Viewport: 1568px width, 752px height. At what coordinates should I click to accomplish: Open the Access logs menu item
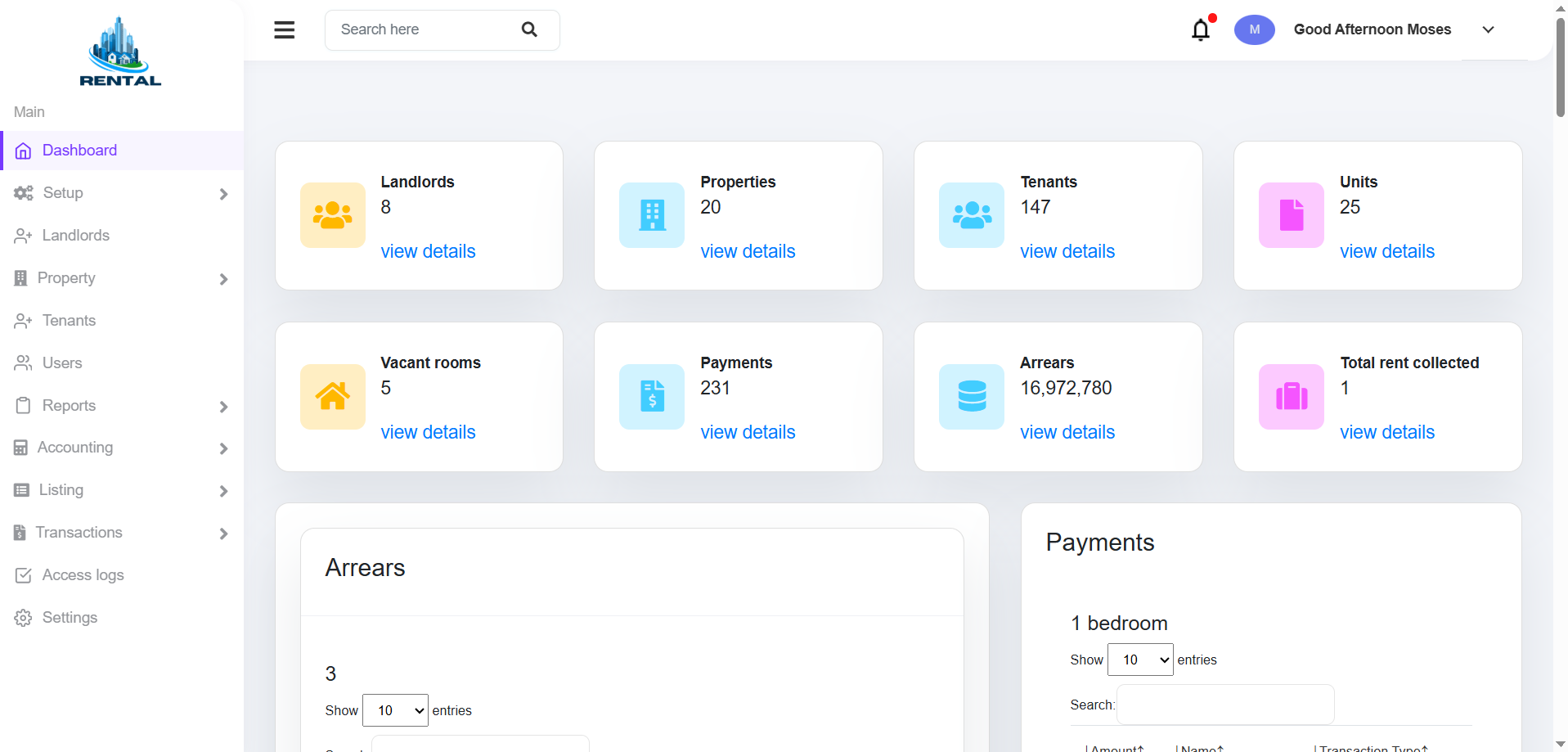122,575
